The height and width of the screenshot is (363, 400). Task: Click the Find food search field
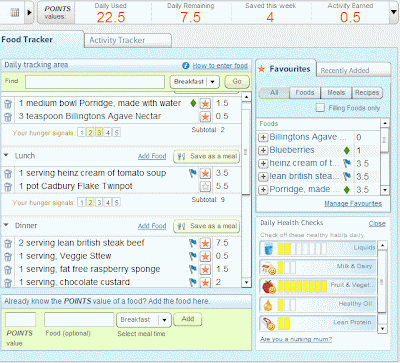(95, 82)
